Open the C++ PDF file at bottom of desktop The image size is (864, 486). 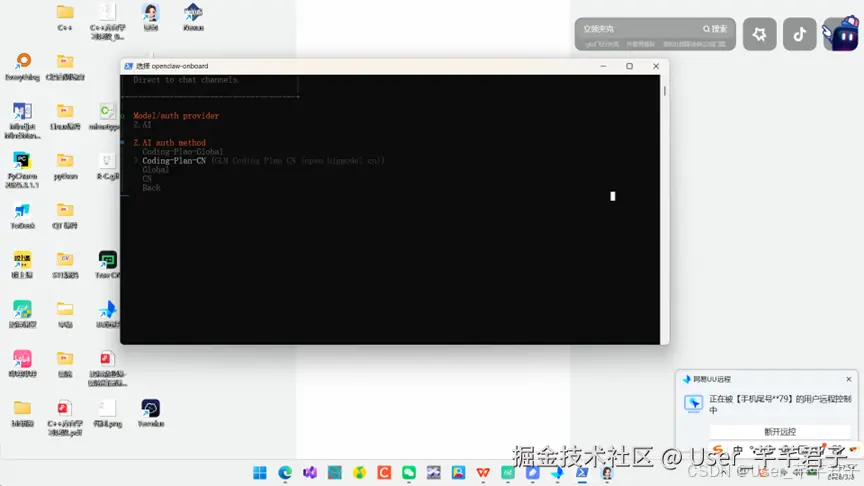point(64,418)
